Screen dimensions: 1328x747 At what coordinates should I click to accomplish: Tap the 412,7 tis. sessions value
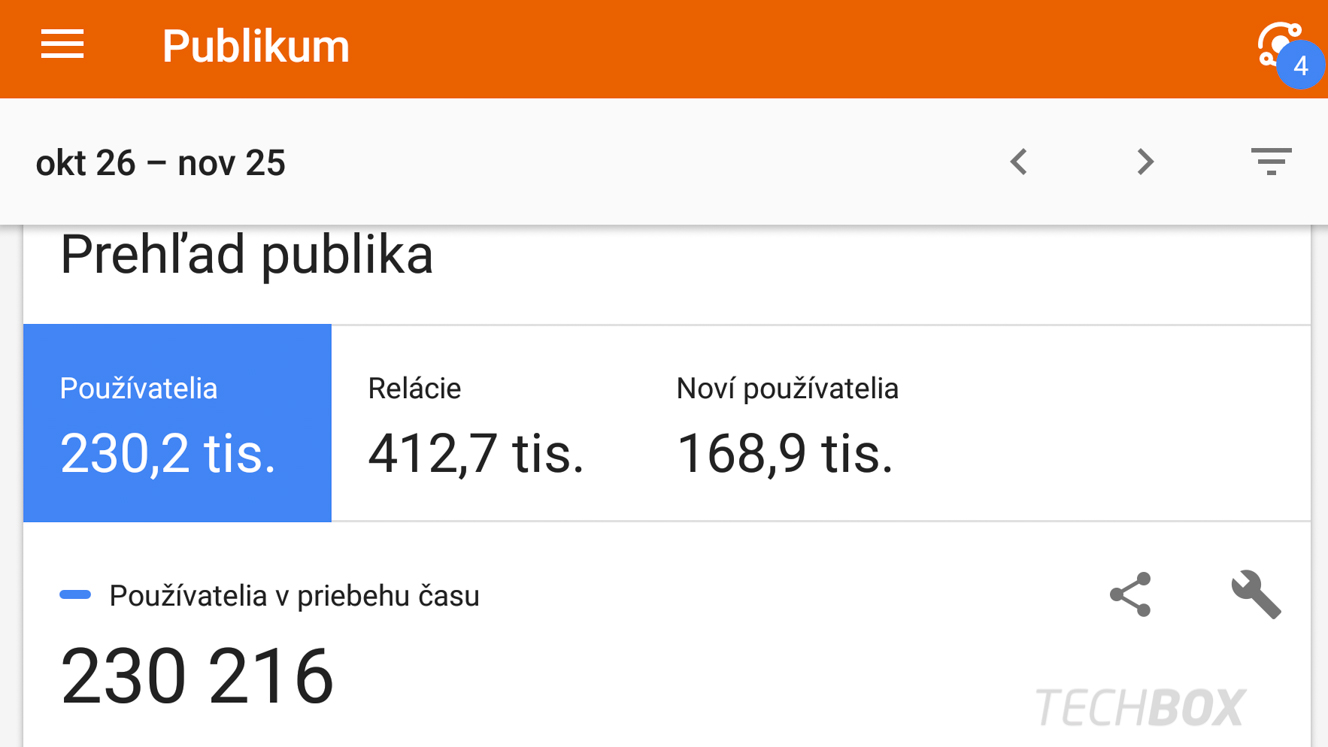tap(476, 454)
